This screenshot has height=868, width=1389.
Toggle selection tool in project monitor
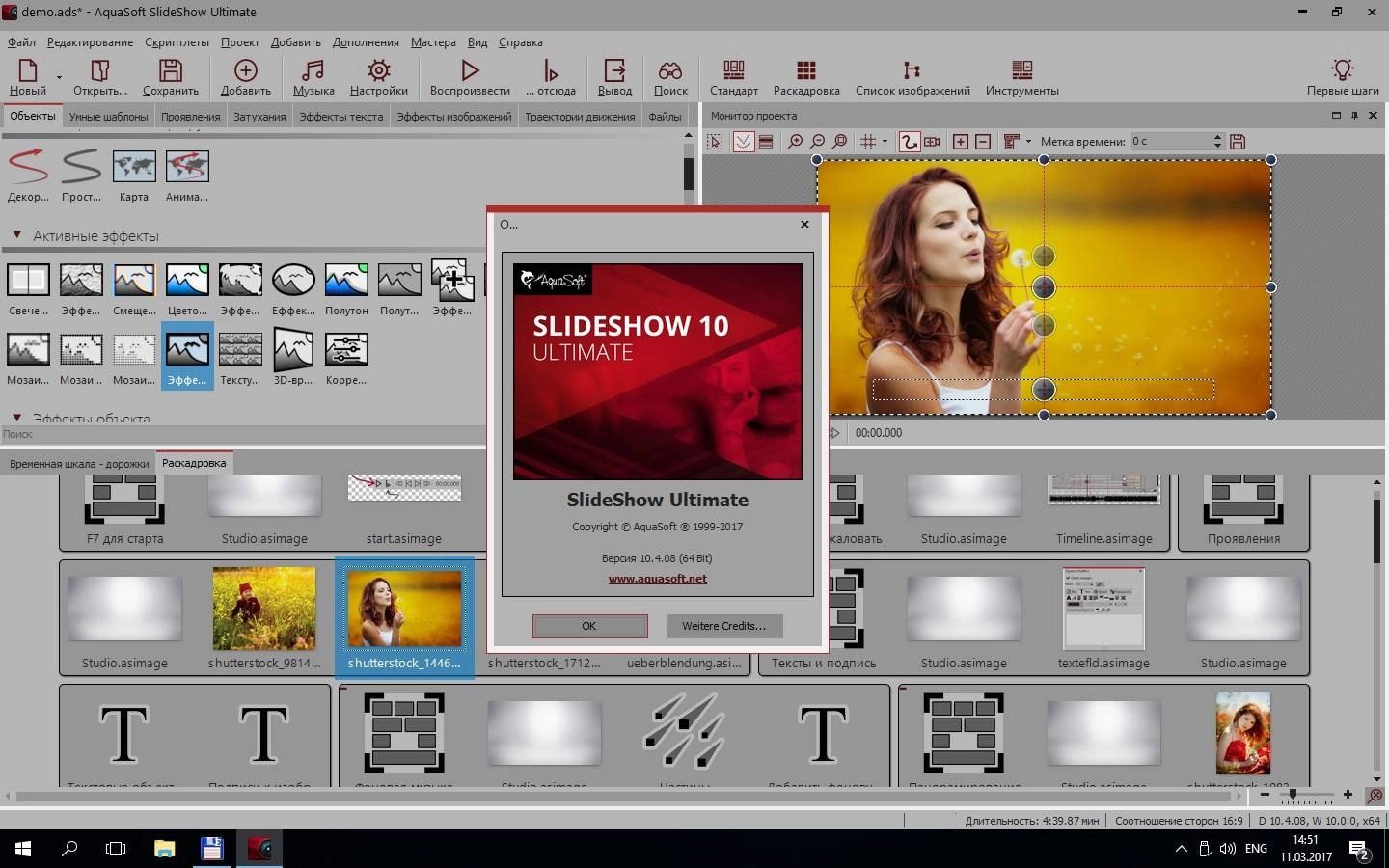(716, 142)
